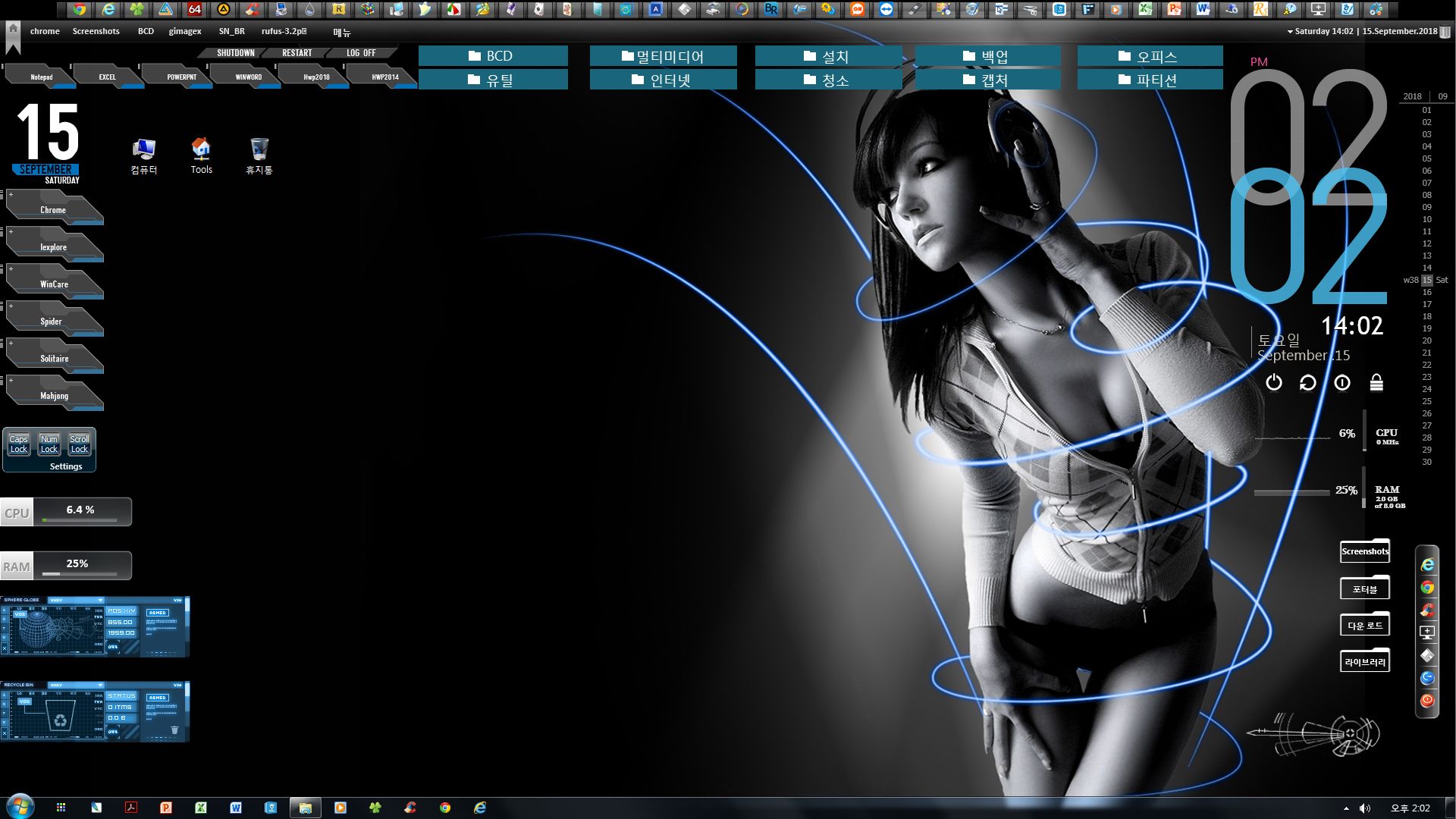Open BCD item in the top menu bar
1456x819 pixels.
tap(146, 31)
